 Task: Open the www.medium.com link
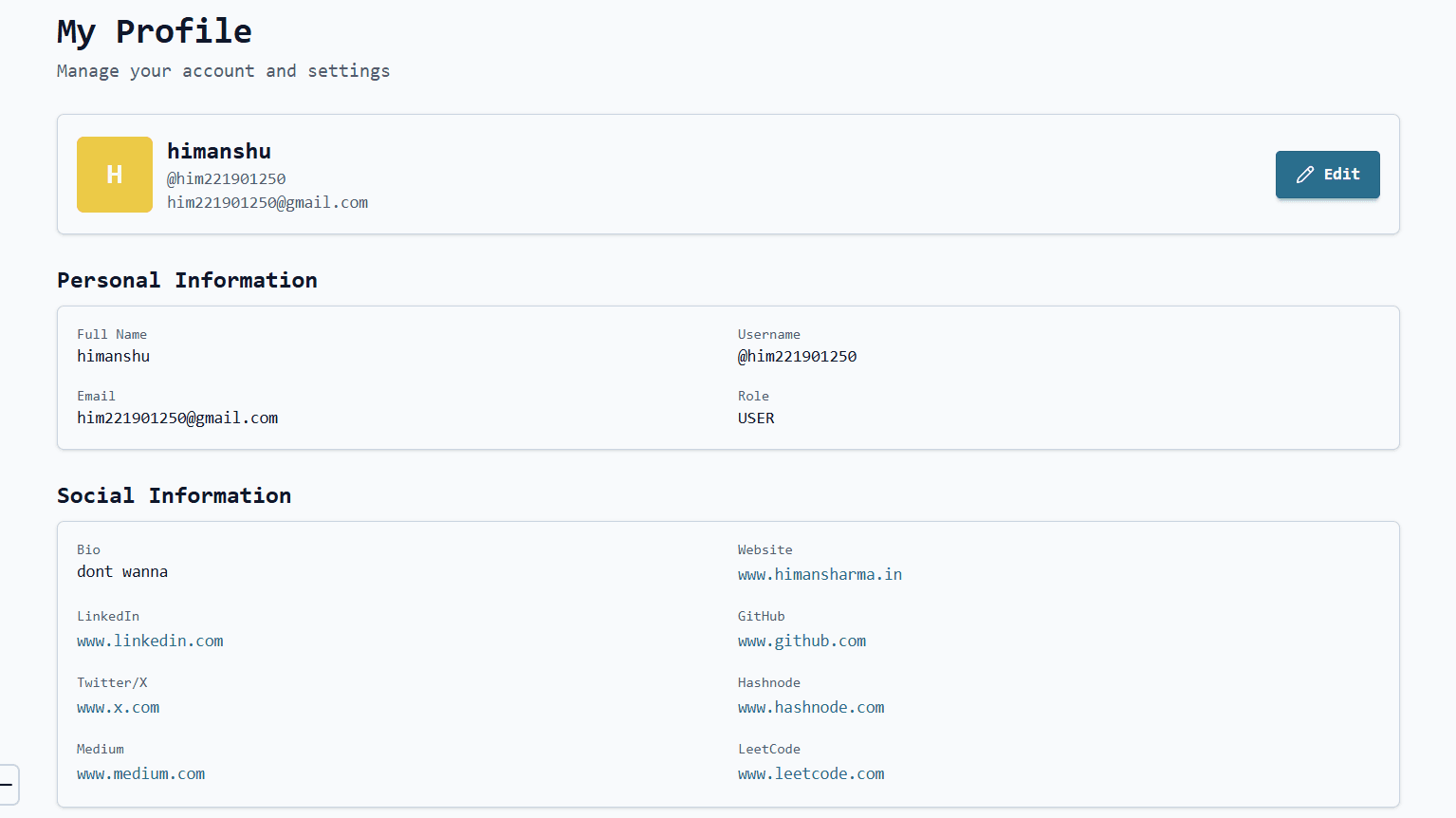click(x=140, y=773)
